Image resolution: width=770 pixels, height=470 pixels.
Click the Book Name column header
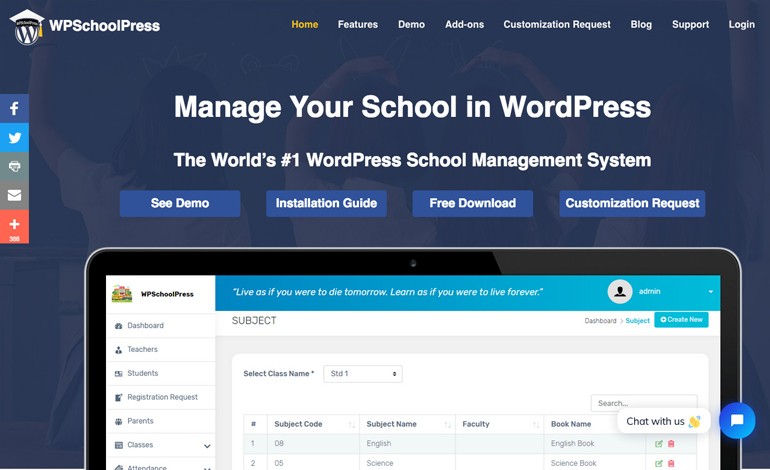click(571, 424)
